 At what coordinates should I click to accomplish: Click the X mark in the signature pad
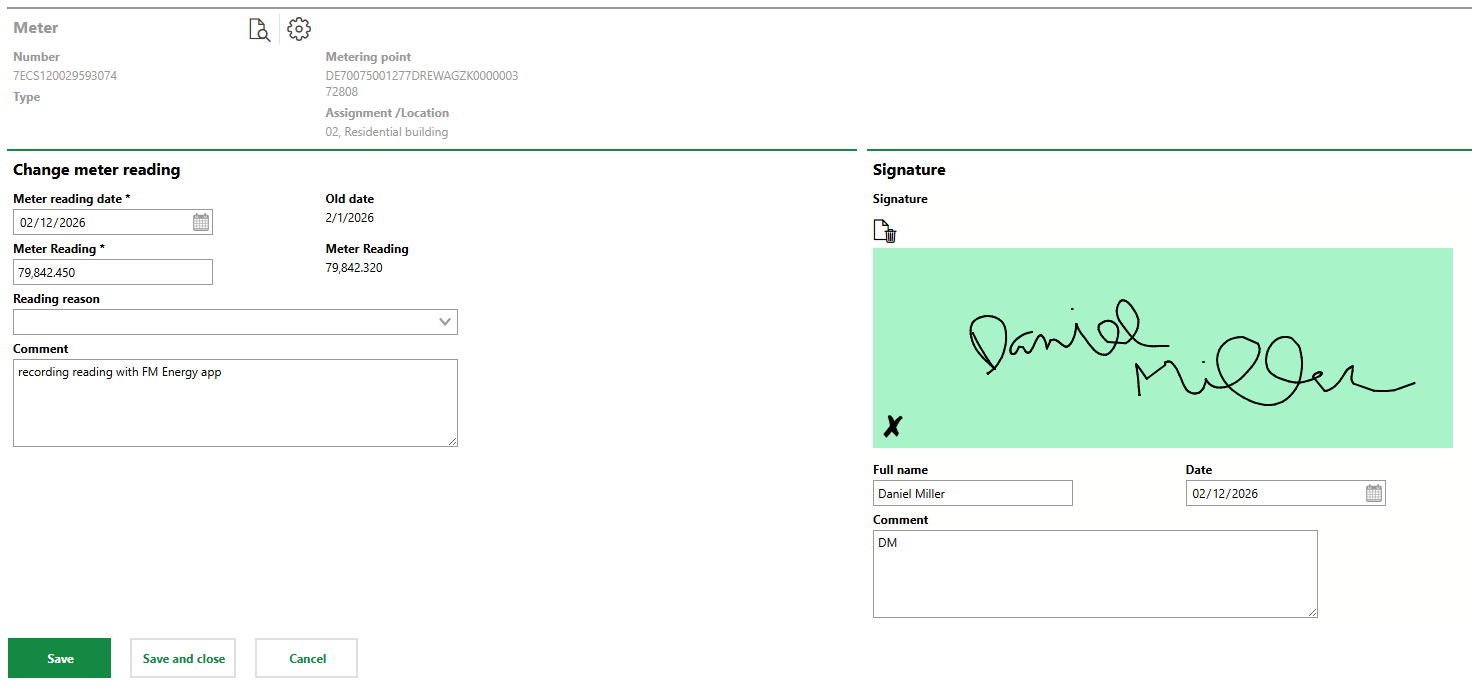tap(892, 427)
